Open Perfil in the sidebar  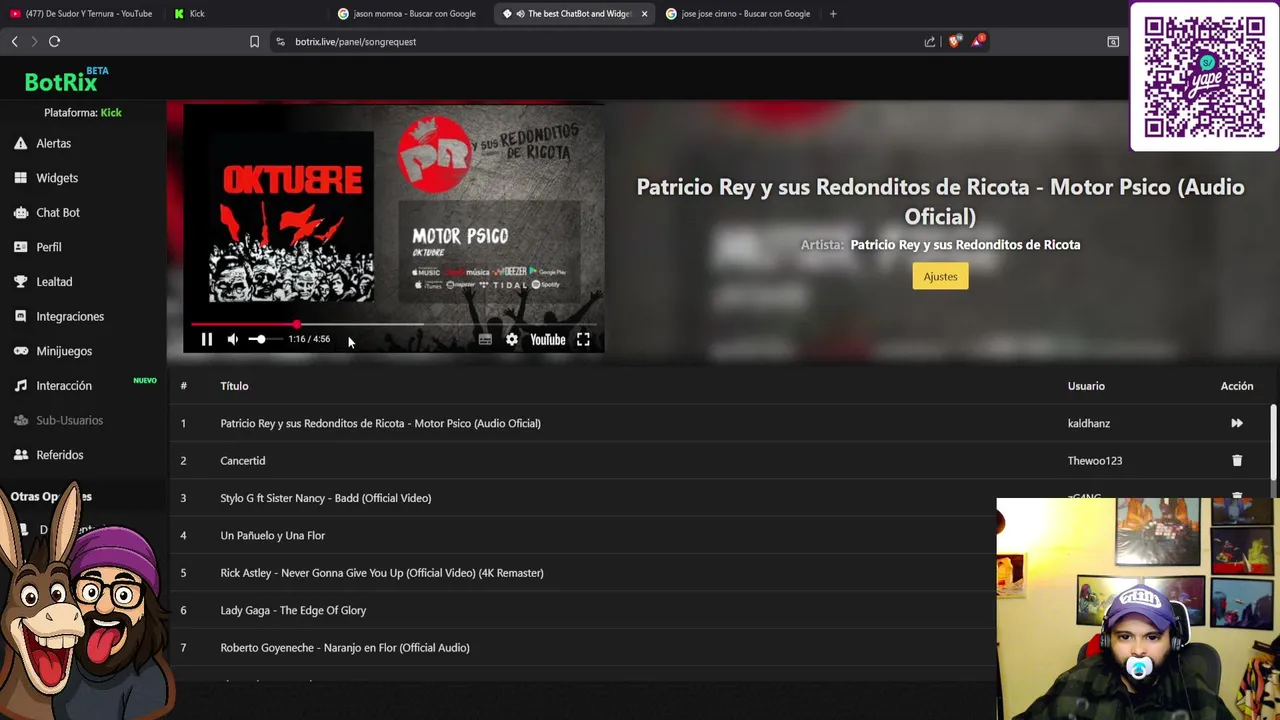49,247
